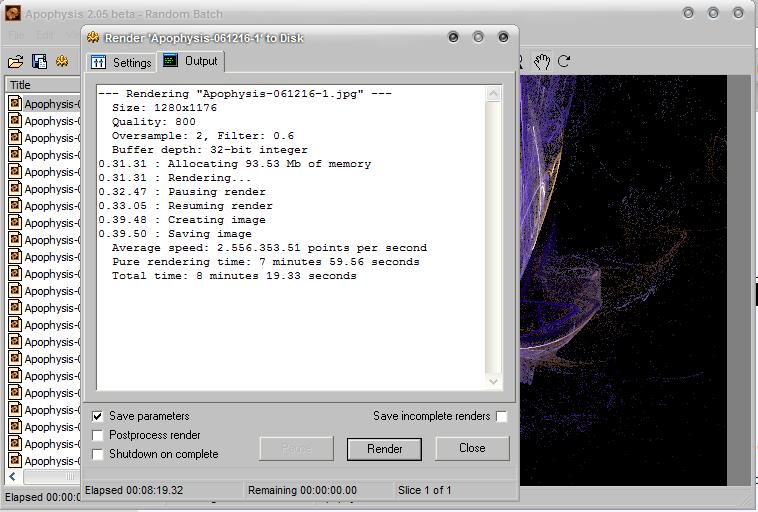Click the Close button in render dialog

(472, 448)
